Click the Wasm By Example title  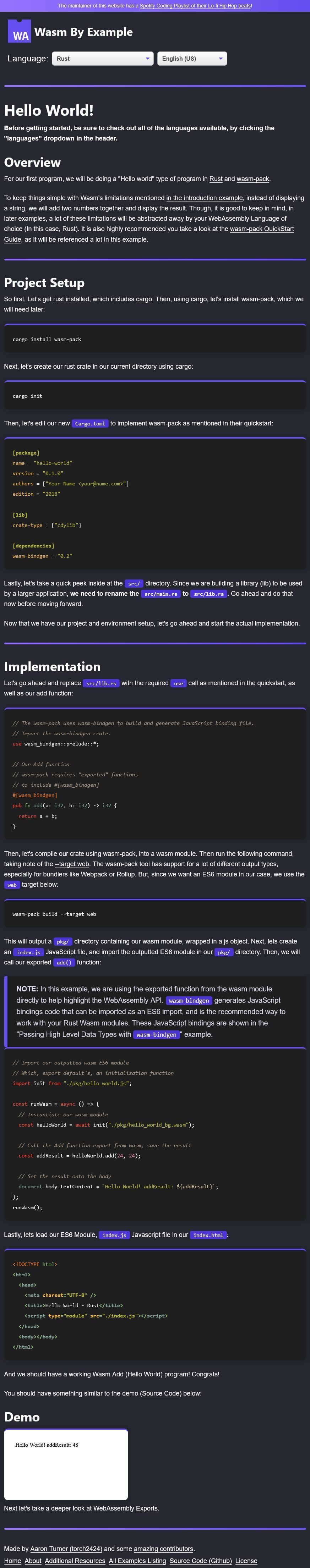click(83, 32)
